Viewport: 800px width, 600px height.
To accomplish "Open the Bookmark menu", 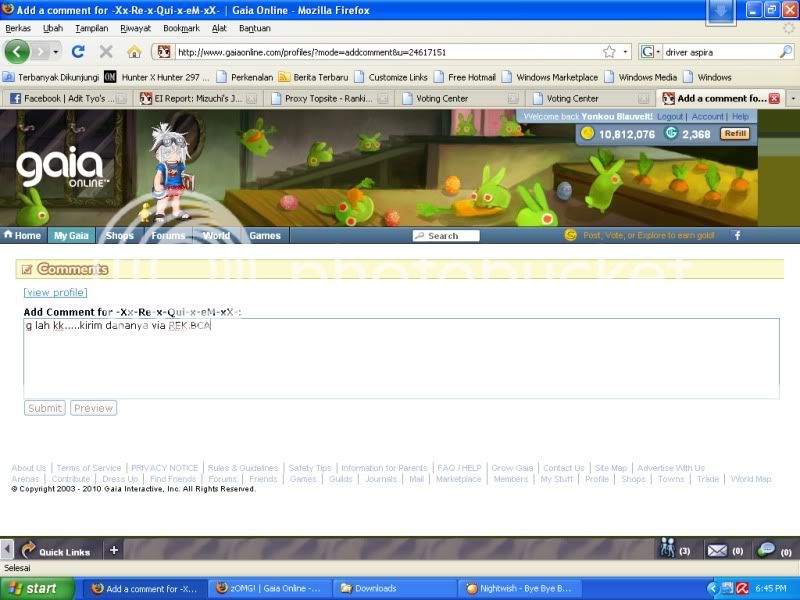I will pos(181,28).
